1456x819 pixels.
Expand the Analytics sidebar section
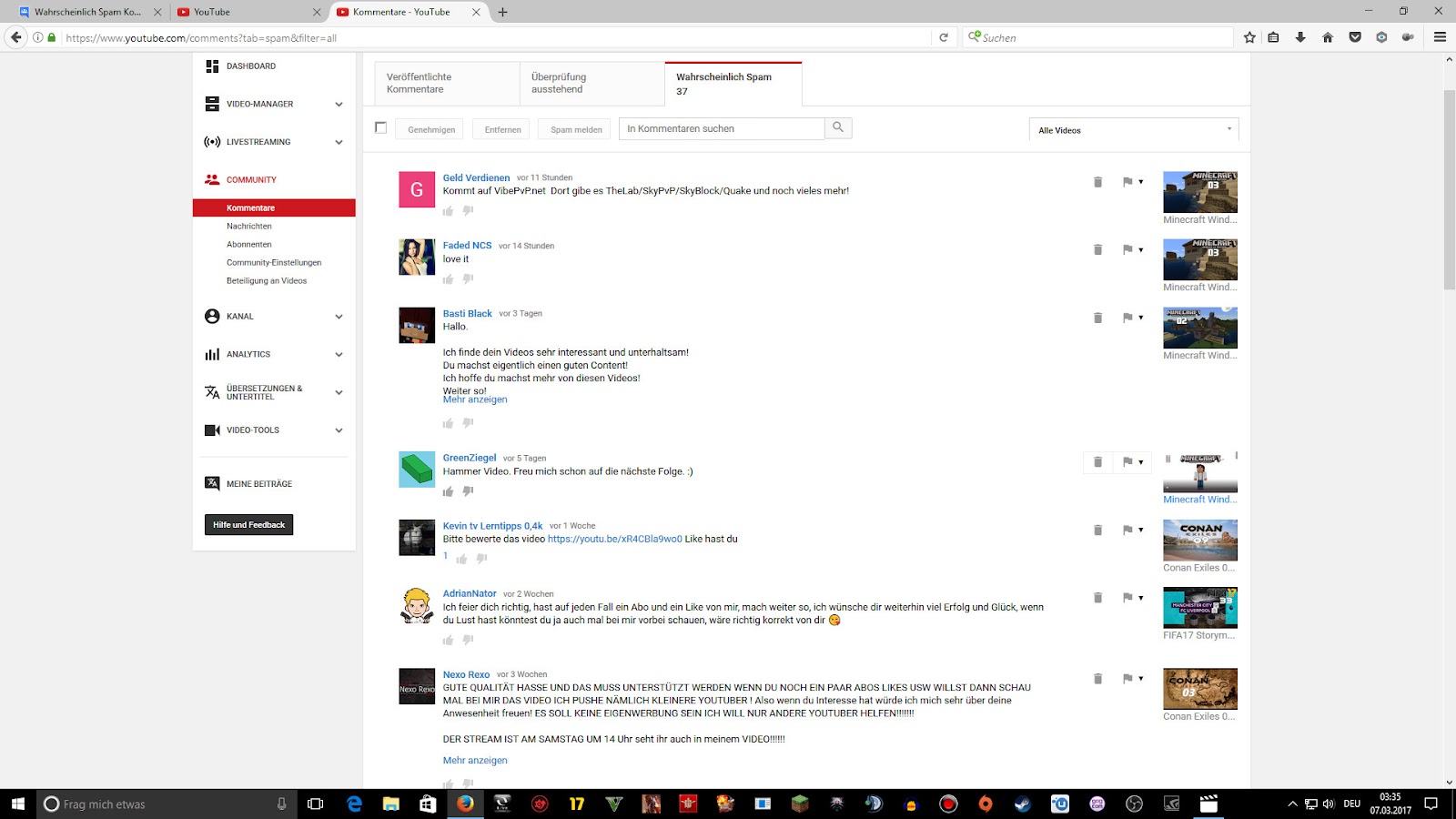tap(339, 355)
